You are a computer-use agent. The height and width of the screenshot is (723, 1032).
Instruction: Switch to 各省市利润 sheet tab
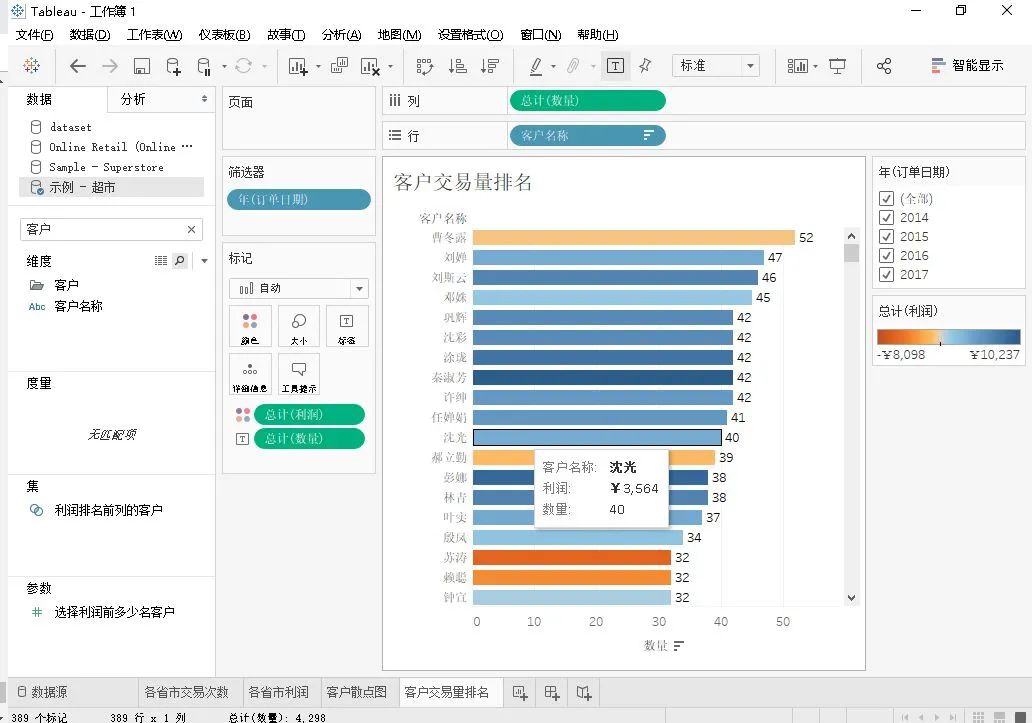click(278, 692)
